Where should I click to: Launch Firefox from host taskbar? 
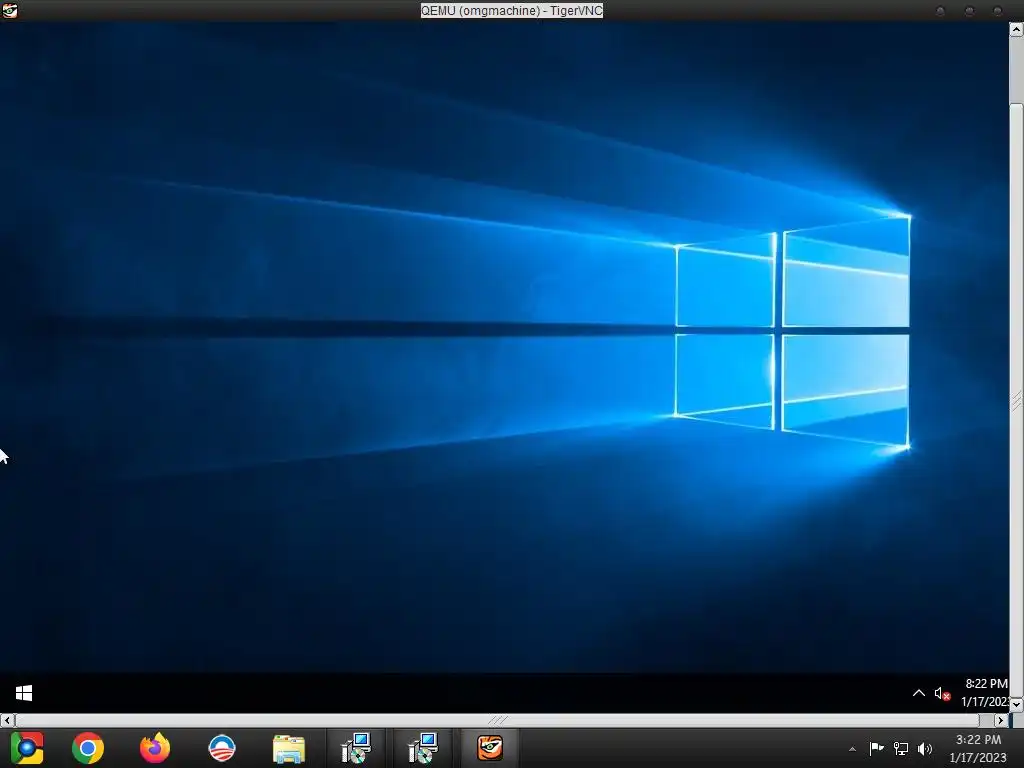click(155, 748)
